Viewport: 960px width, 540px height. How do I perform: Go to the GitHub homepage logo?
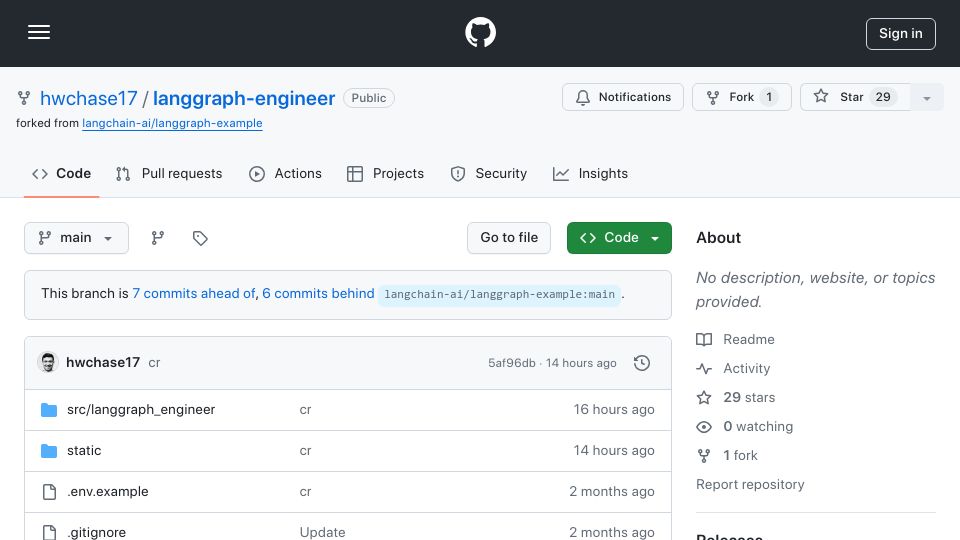tap(480, 32)
